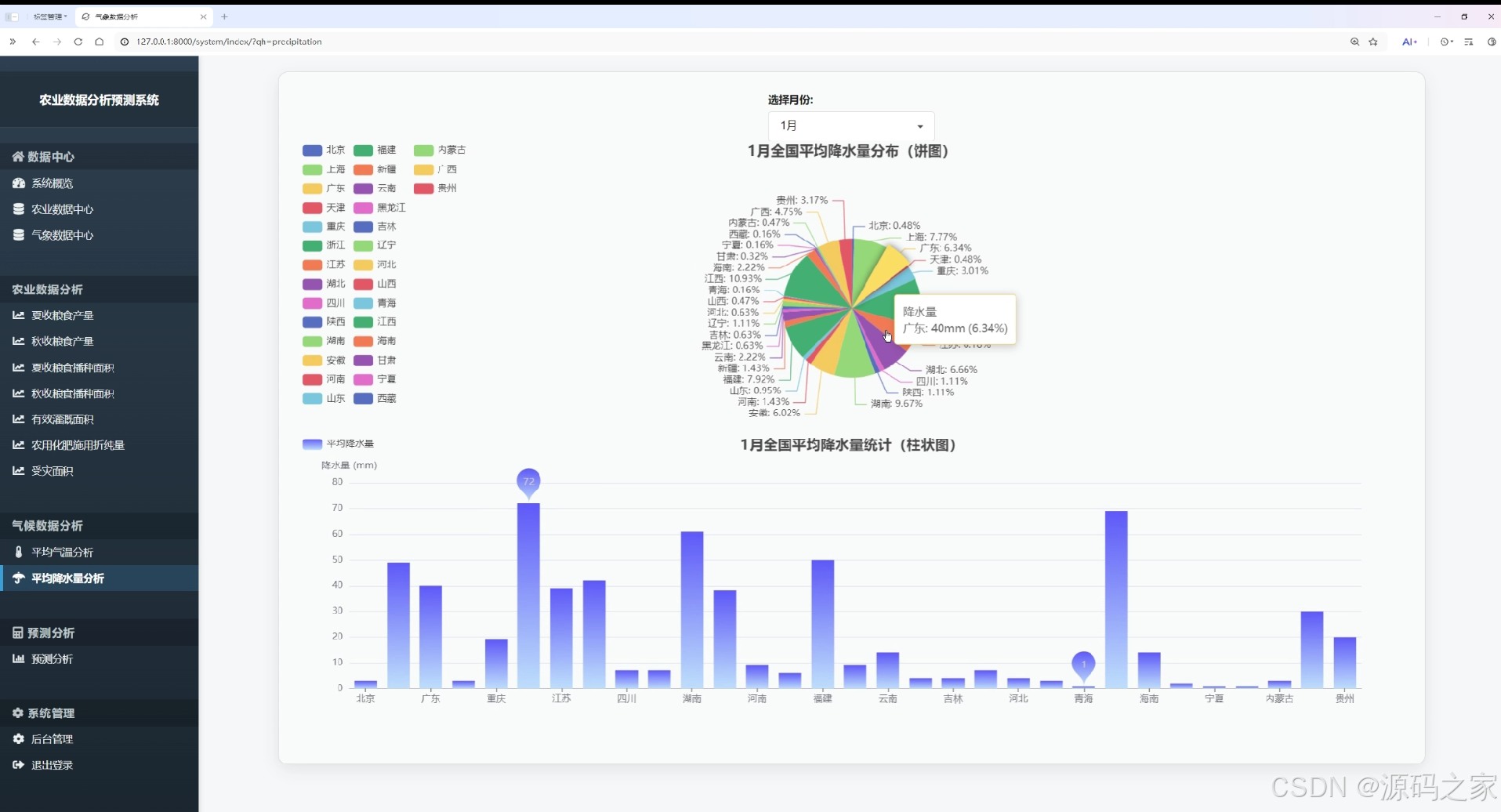The height and width of the screenshot is (812, 1501).
Task: Click the chart icon next to 秋收粮食产量
Action: [18, 341]
